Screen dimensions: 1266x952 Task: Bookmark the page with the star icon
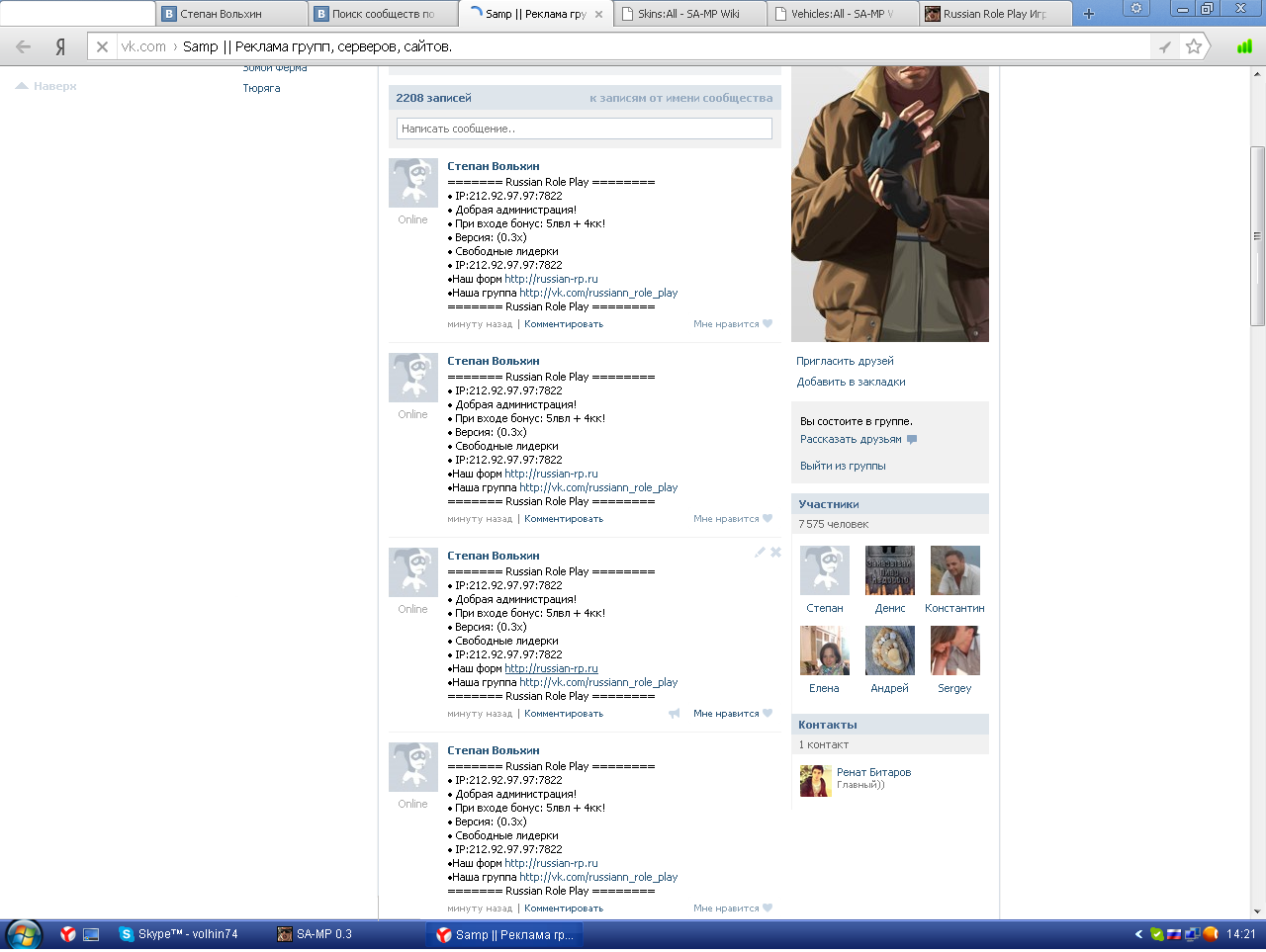[1194, 46]
